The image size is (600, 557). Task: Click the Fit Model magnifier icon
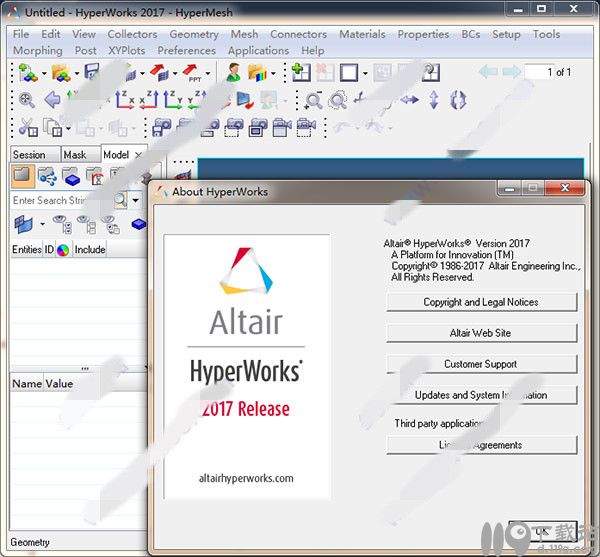click(26, 100)
